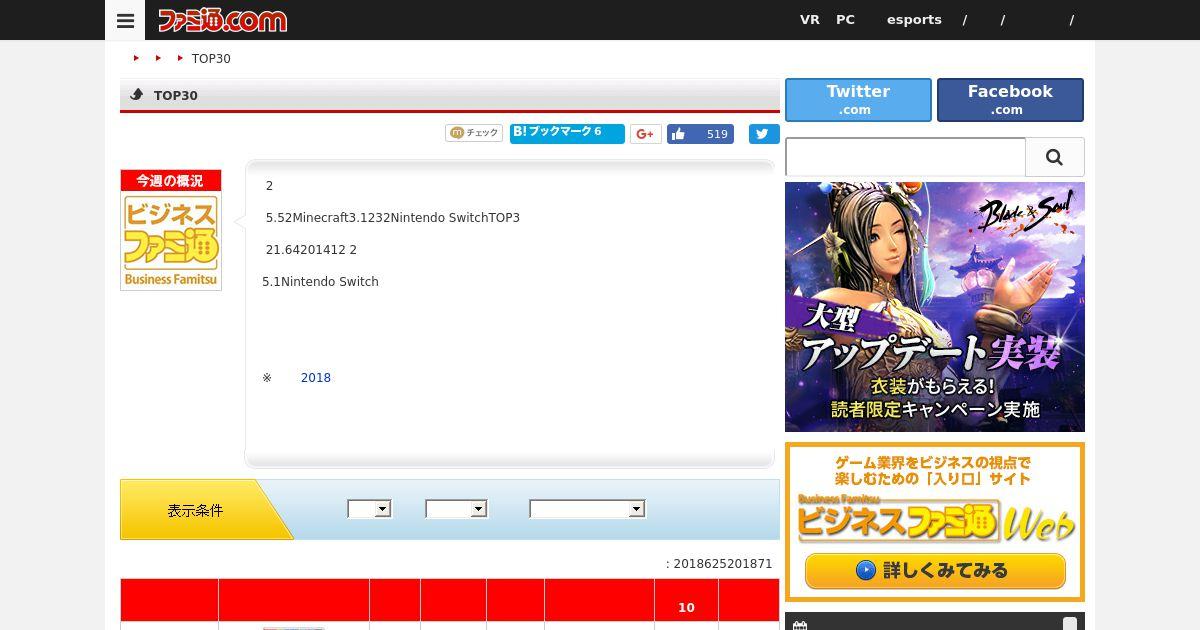Open the VR section in top navigation

coord(809,20)
